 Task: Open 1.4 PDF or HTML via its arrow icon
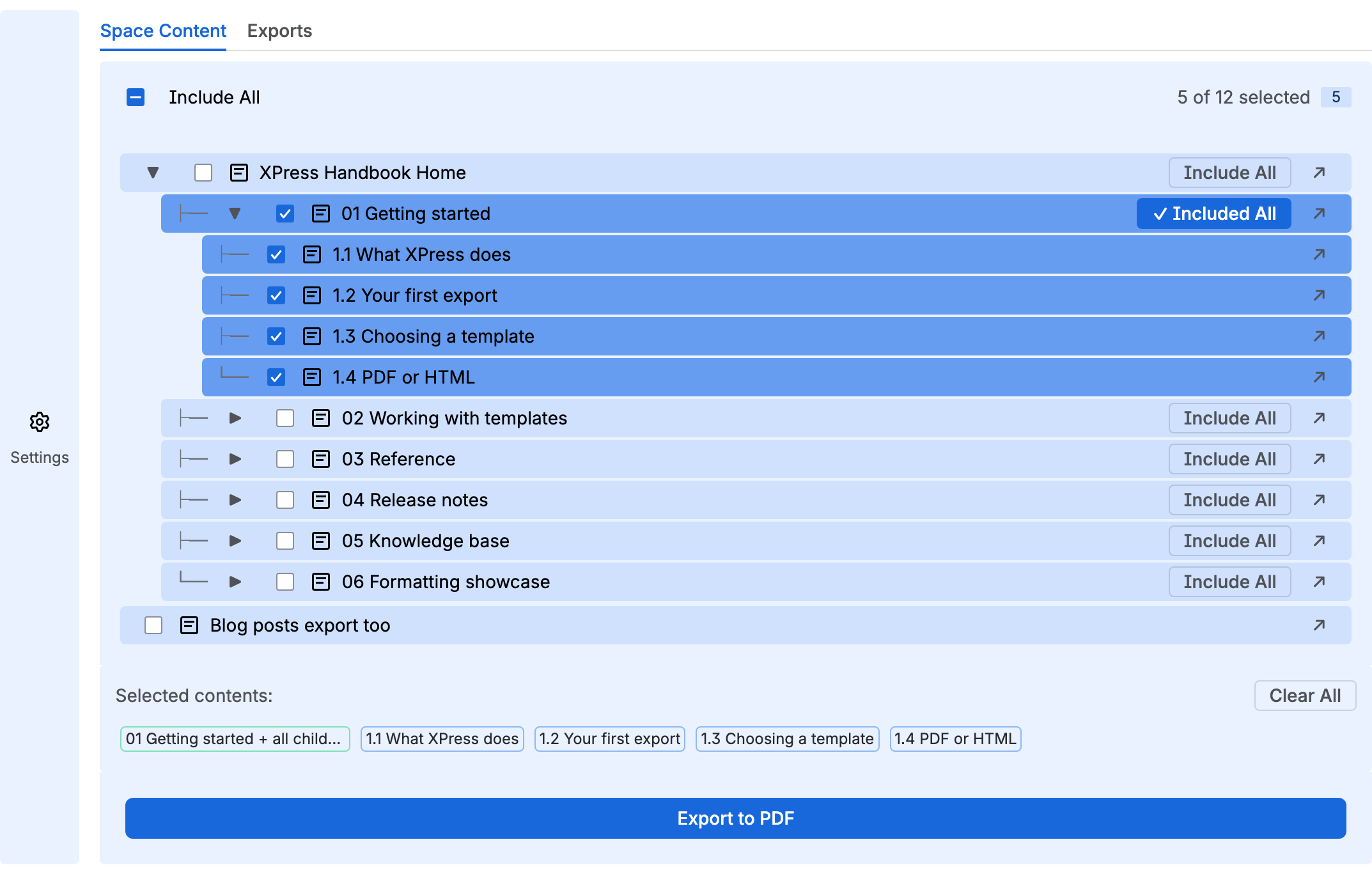1319,377
